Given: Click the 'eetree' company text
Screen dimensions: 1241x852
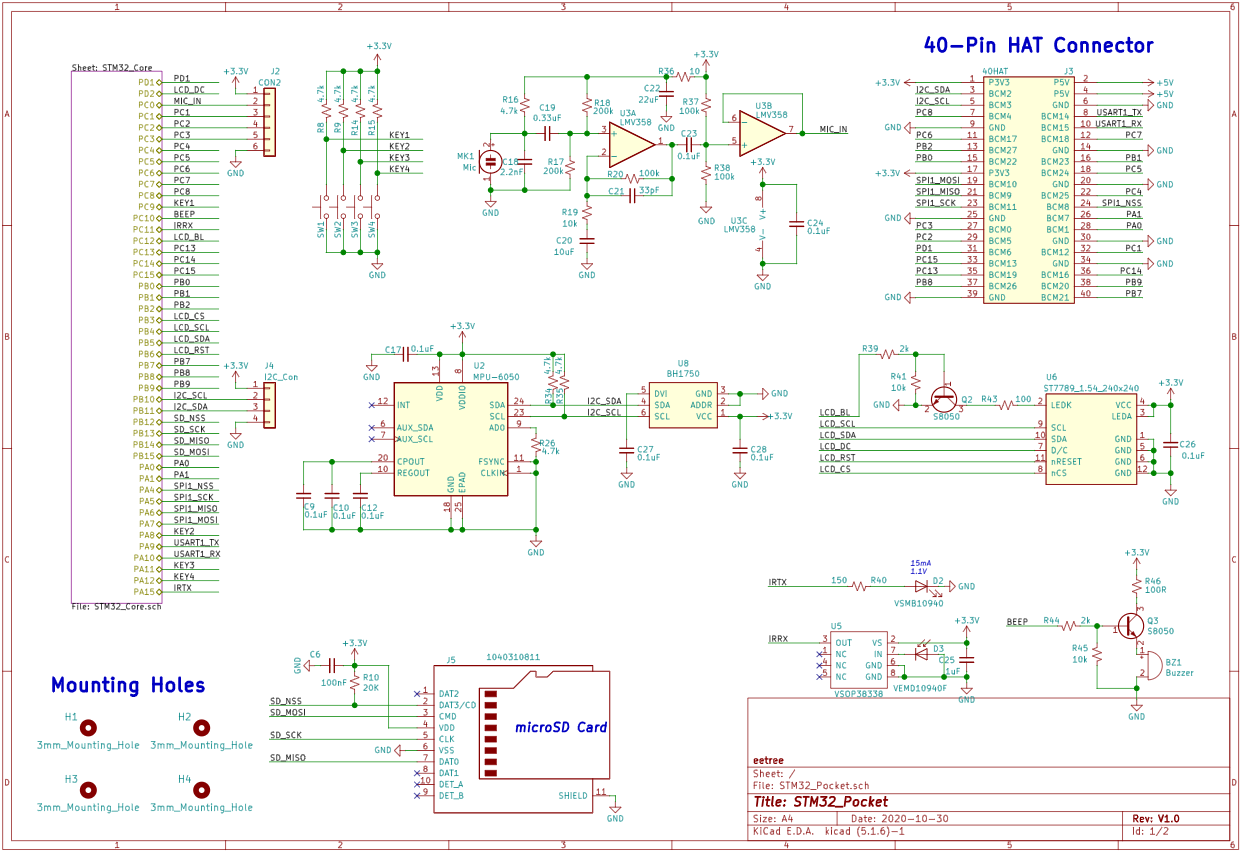Looking at the screenshot, I should click(767, 759).
